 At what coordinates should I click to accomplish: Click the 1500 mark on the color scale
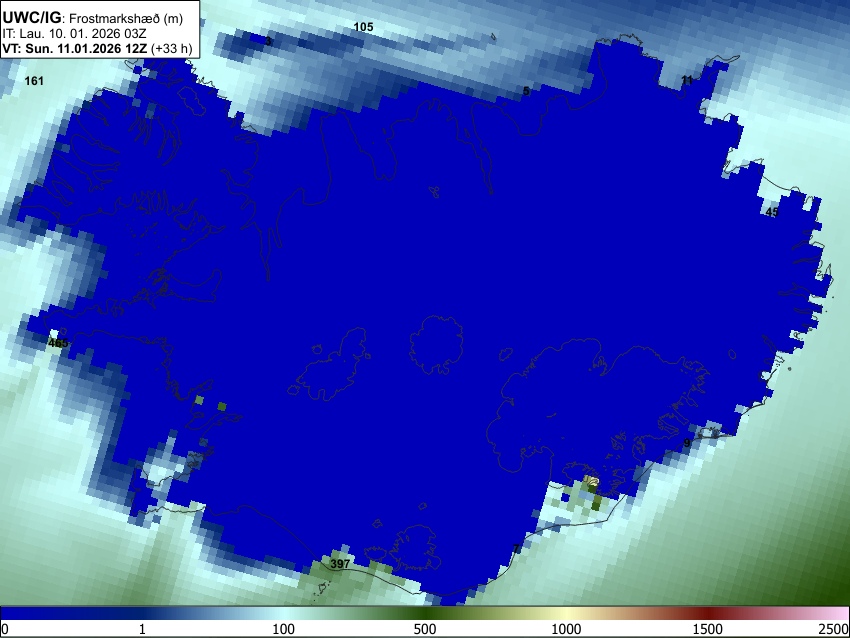coord(708,629)
